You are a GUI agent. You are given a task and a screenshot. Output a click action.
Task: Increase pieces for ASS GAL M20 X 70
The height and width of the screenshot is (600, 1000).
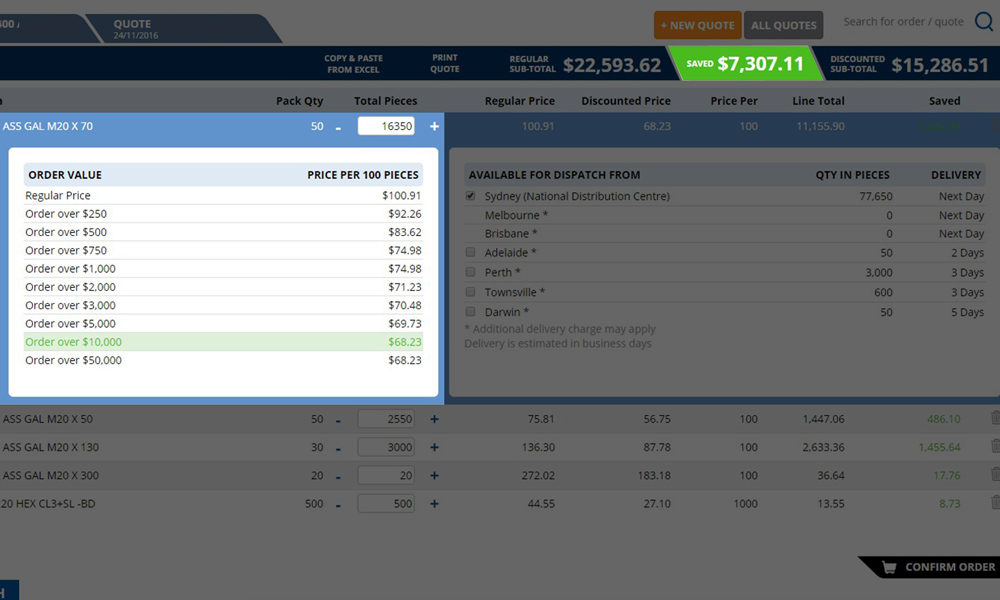click(x=434, y=127)
